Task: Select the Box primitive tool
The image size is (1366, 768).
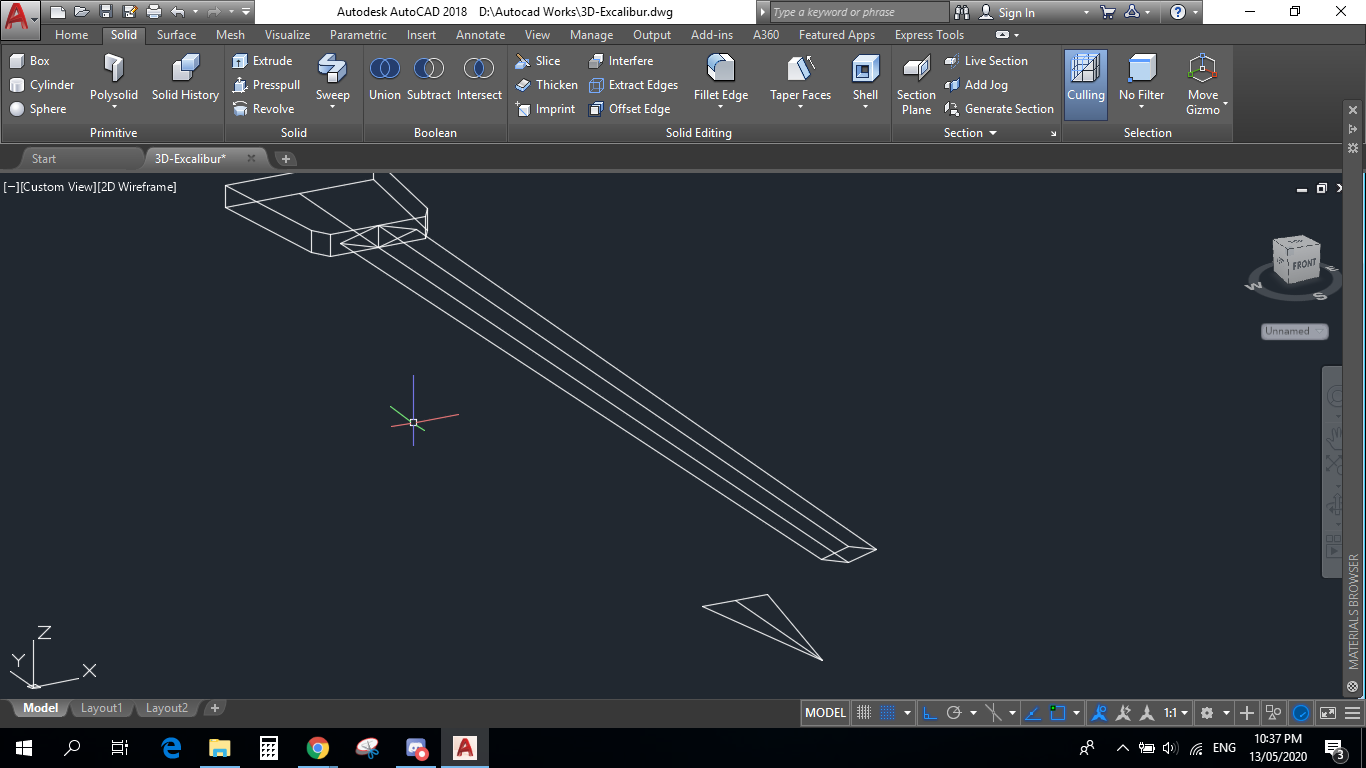Action: click(x=30, y=61)
